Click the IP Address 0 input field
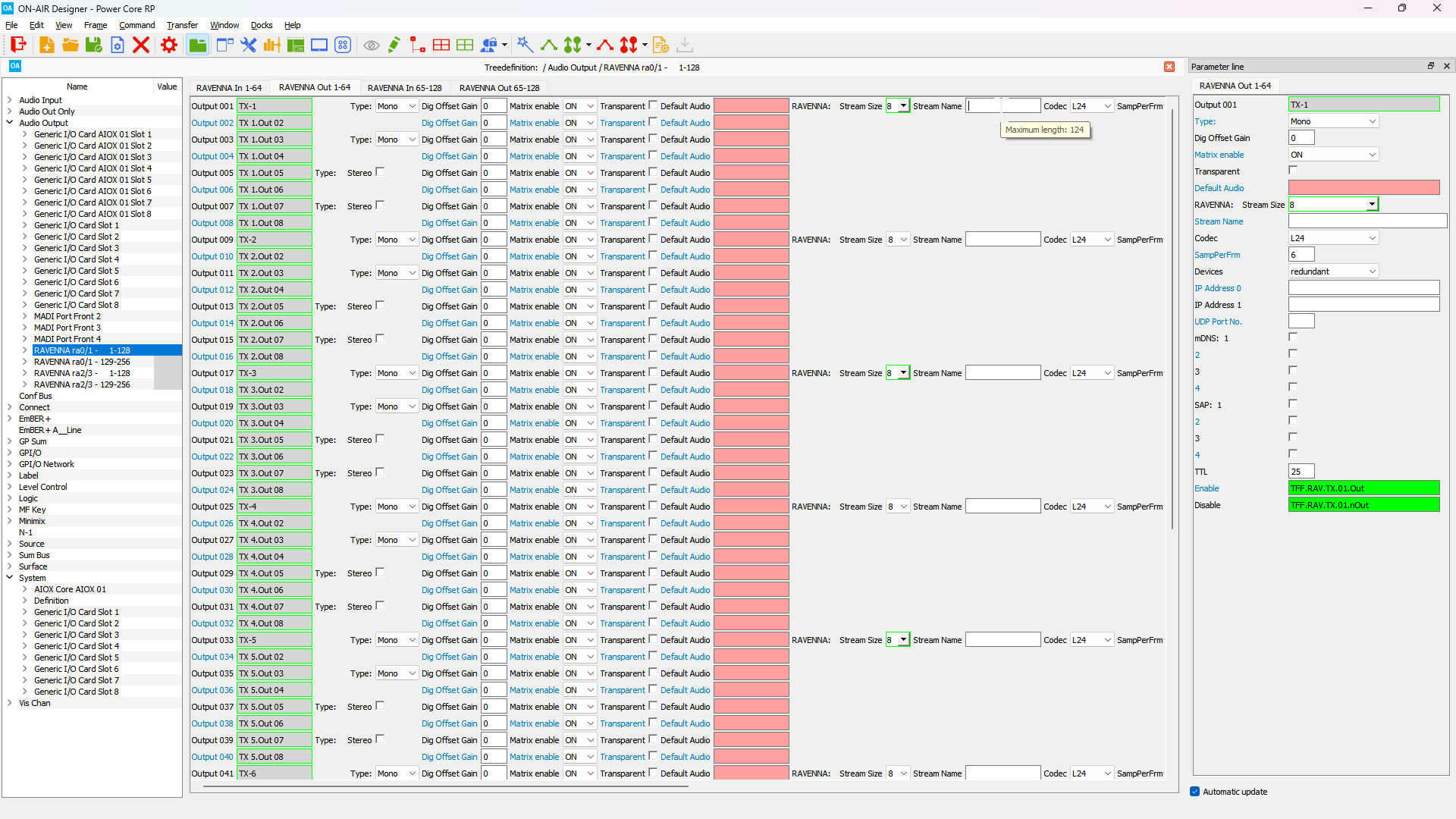The height and width of the screenshot is (819, 1456). click(1363, 288)
